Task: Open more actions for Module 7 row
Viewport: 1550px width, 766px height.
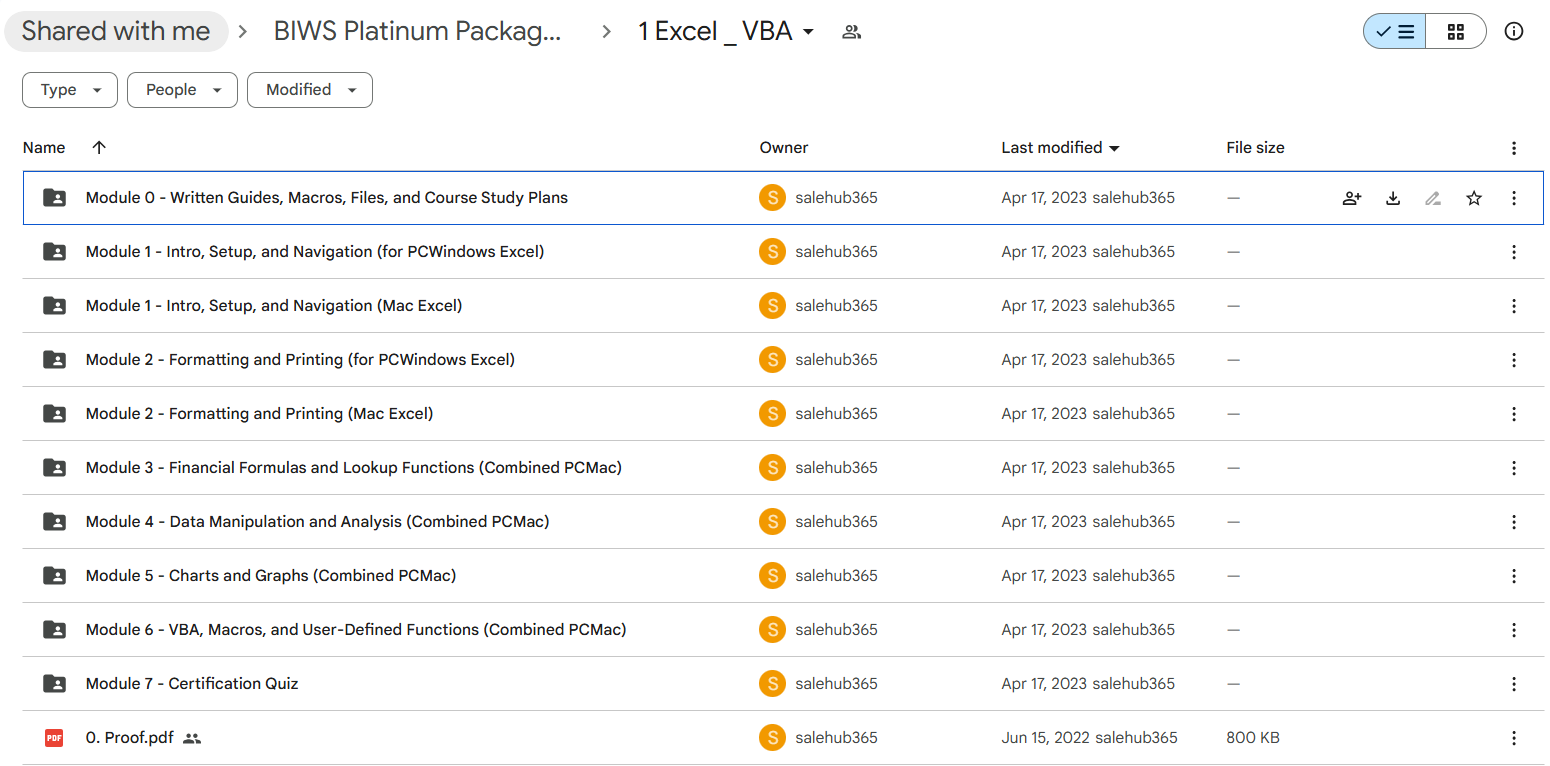Action: coord(1514,684)
